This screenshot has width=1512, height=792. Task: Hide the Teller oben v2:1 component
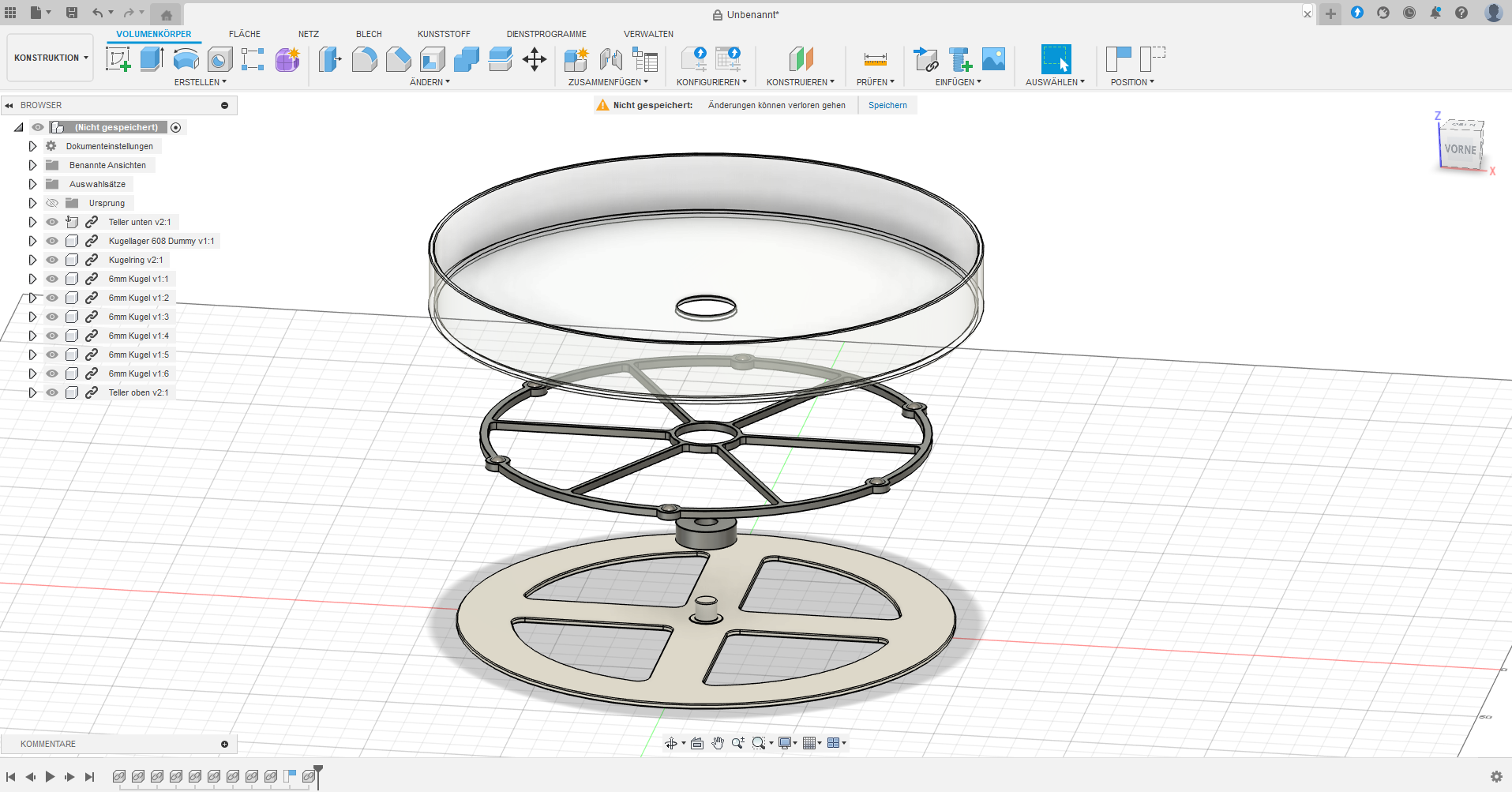coord(52,392)
